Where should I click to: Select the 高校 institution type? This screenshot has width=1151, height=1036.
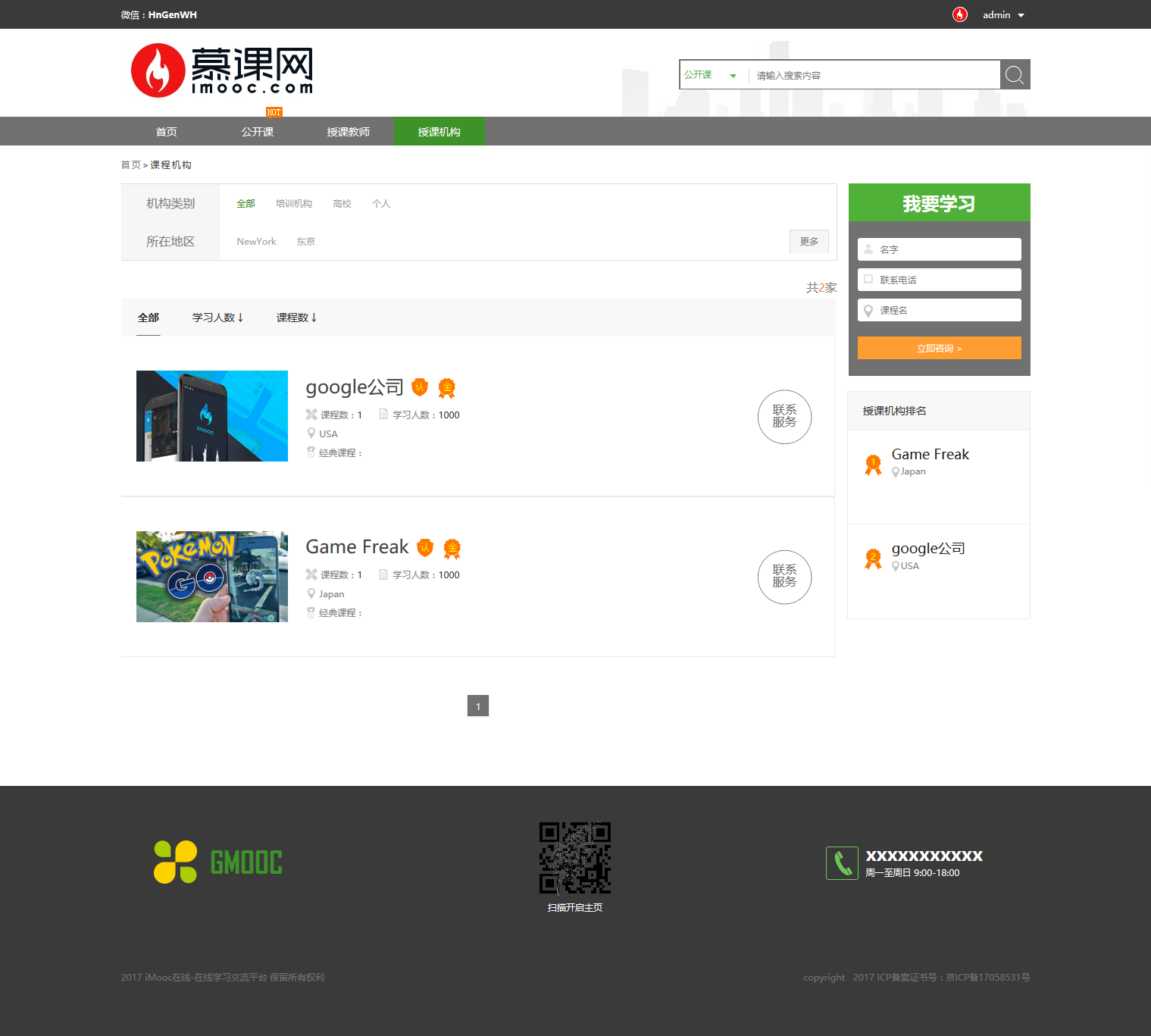point(342,203)
